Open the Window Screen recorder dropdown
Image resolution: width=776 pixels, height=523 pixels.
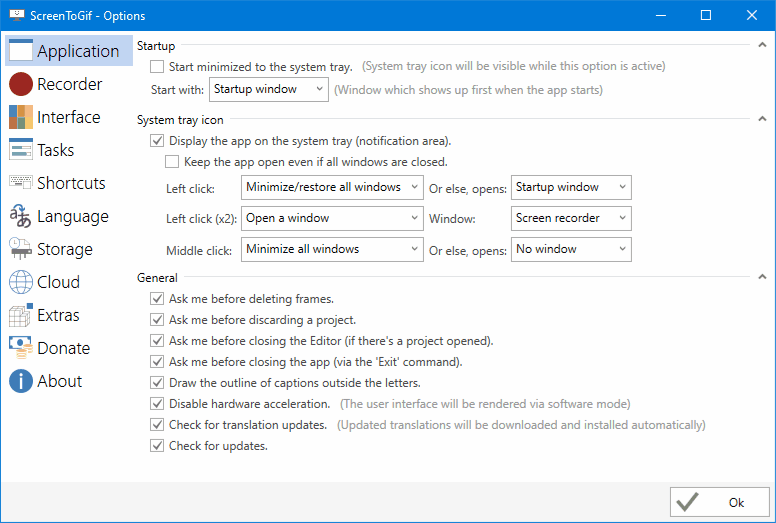point(571,218)
